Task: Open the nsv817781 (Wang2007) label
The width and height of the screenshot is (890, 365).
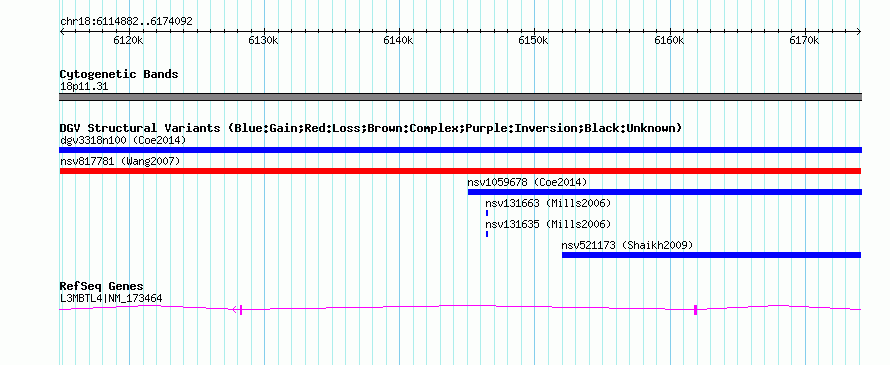Action: click(120, 161)
